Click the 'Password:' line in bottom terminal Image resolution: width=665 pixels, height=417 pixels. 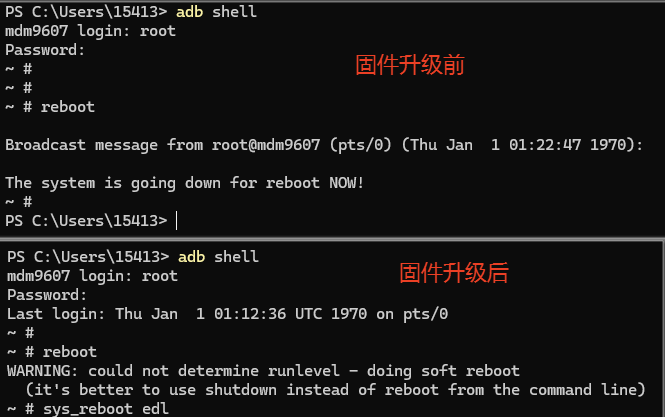[x=47, y=295]
